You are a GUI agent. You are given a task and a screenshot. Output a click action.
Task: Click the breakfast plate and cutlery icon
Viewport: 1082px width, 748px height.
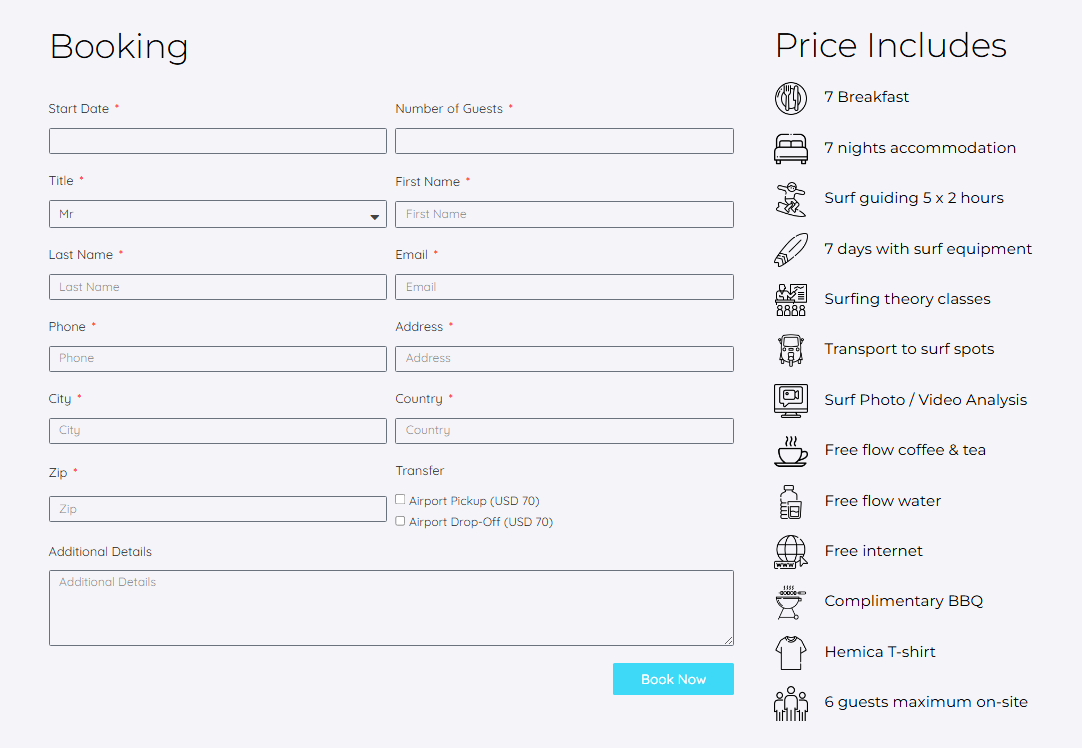pyautogui.click(x=790, y=98)
